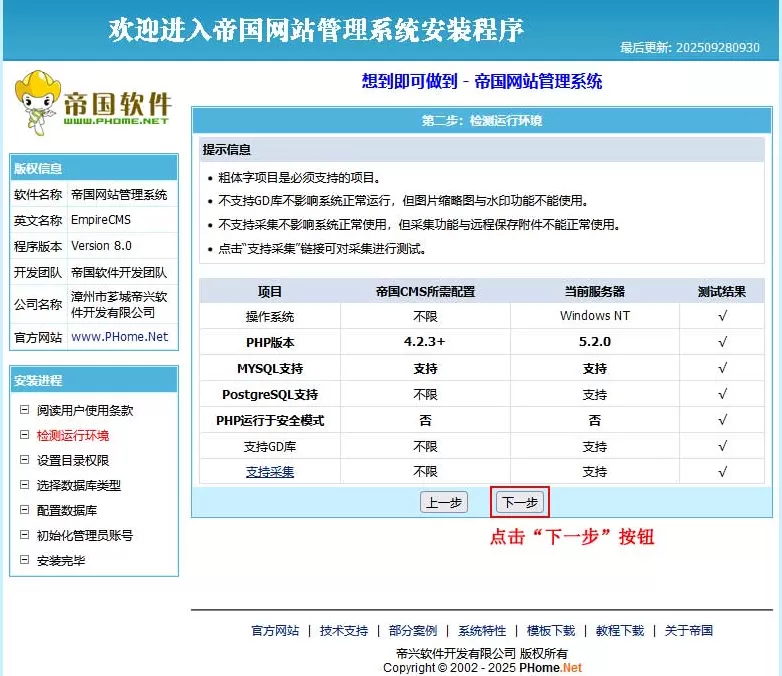Click the 想到即可做到 - 帝国网站管理系统 slogan
Viewport: 782px width, 676px height.
coord(482,81)
